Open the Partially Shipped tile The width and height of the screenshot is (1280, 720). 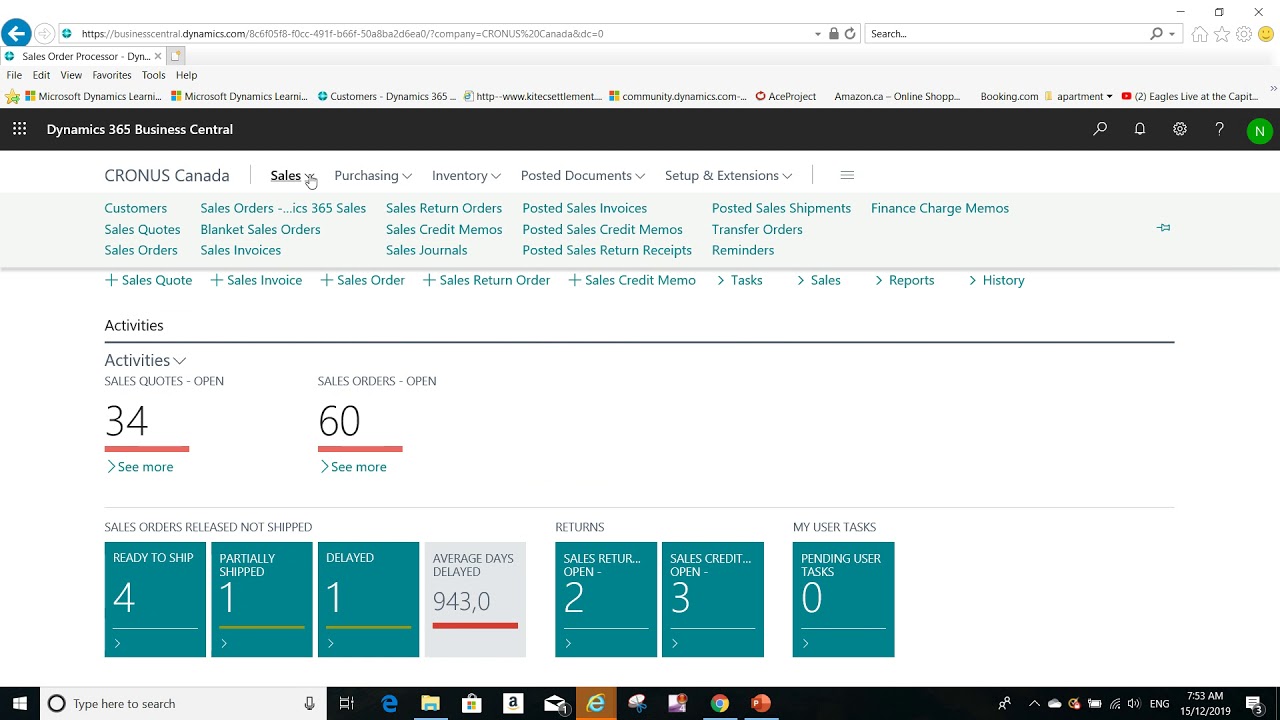[x=262, y=599]
